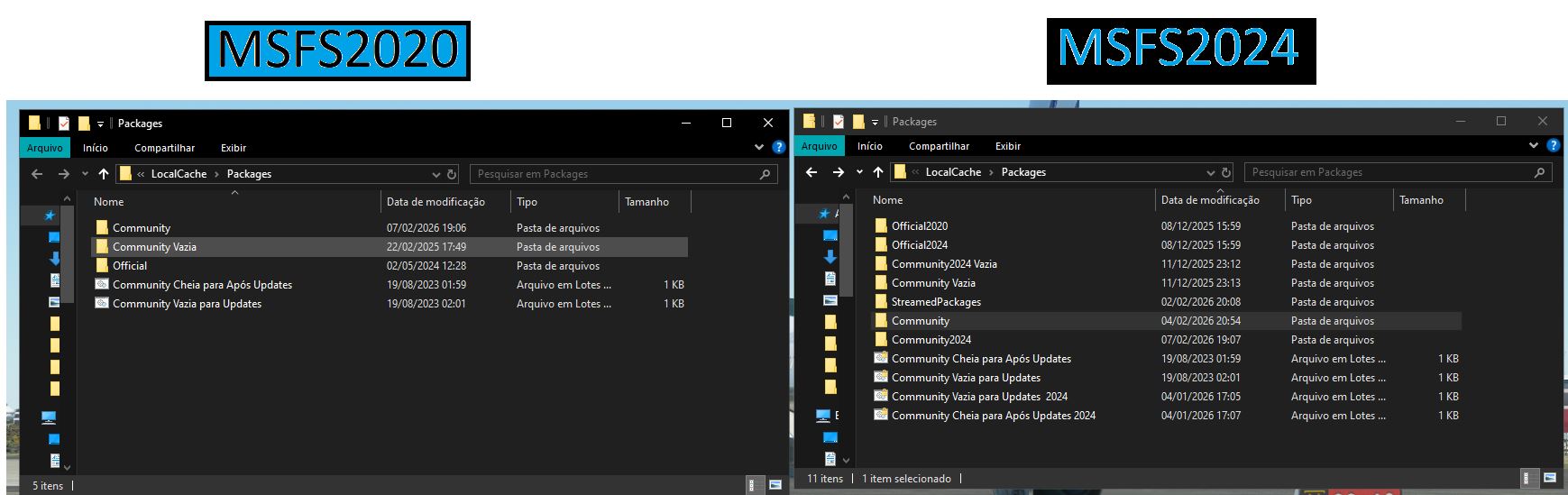
Task: Select StreamedPackages folder in MSFS2024 window
Action: (x=936, y=302)
